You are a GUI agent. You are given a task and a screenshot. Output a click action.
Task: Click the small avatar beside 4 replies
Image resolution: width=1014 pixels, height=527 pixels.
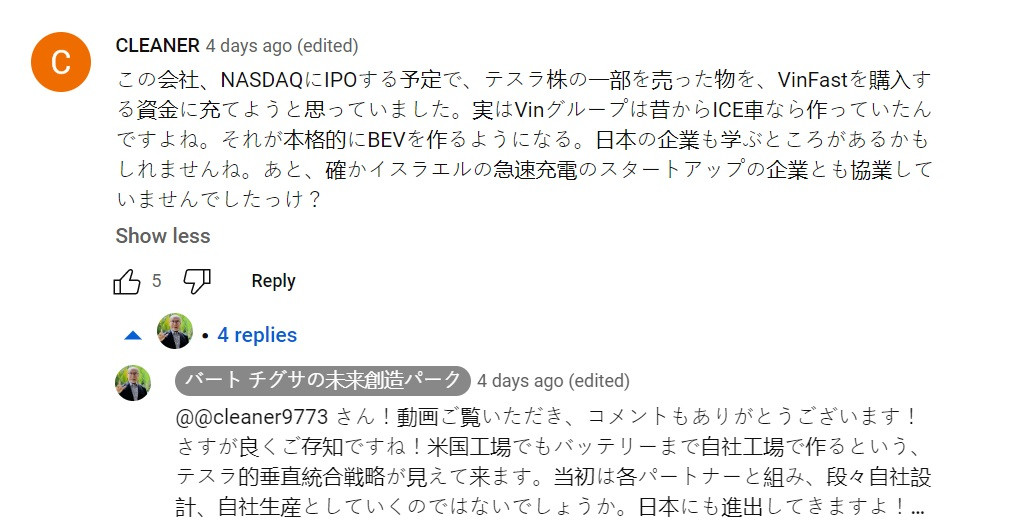coord(175,332)
